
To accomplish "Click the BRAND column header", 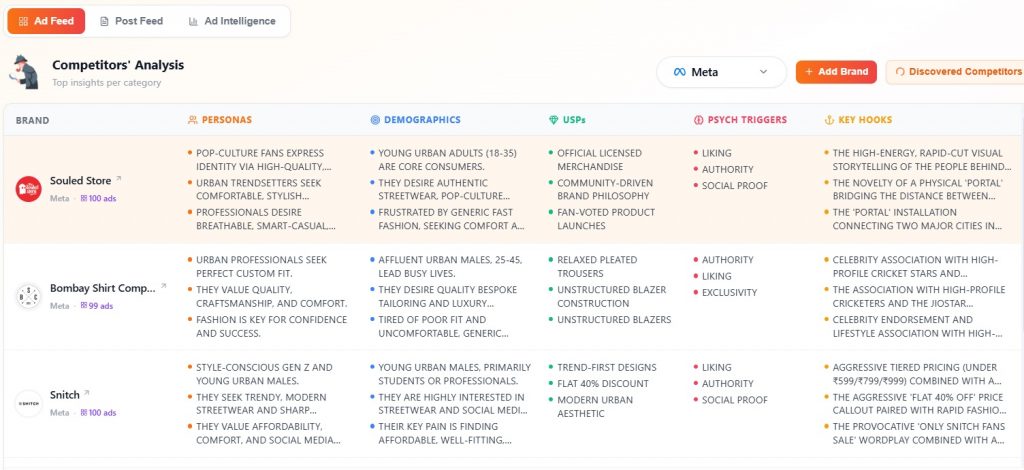I will pyautogui.click(x=33, y=121).
